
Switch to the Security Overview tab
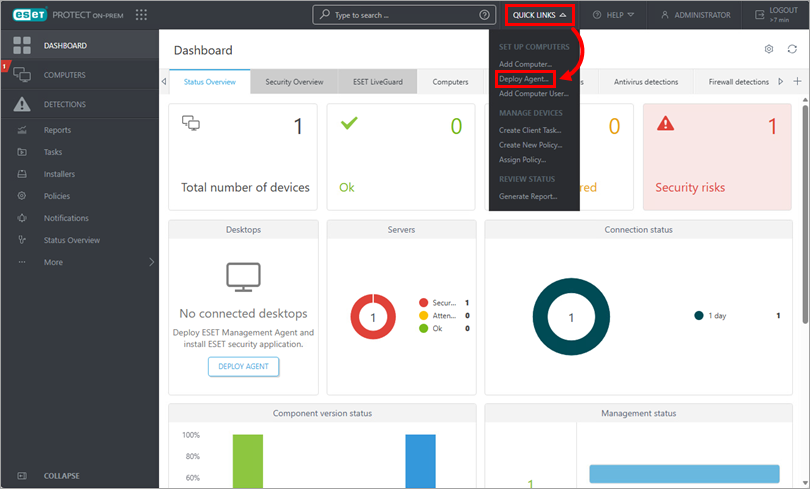294,82
